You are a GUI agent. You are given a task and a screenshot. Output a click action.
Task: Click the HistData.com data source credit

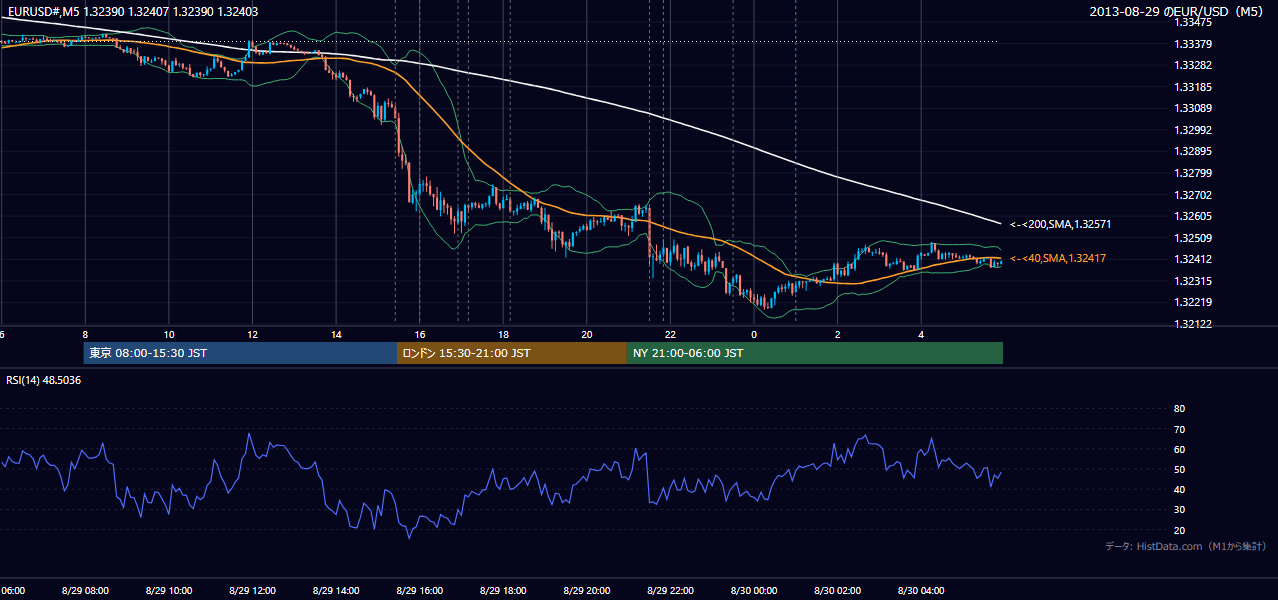point(1186,546)
